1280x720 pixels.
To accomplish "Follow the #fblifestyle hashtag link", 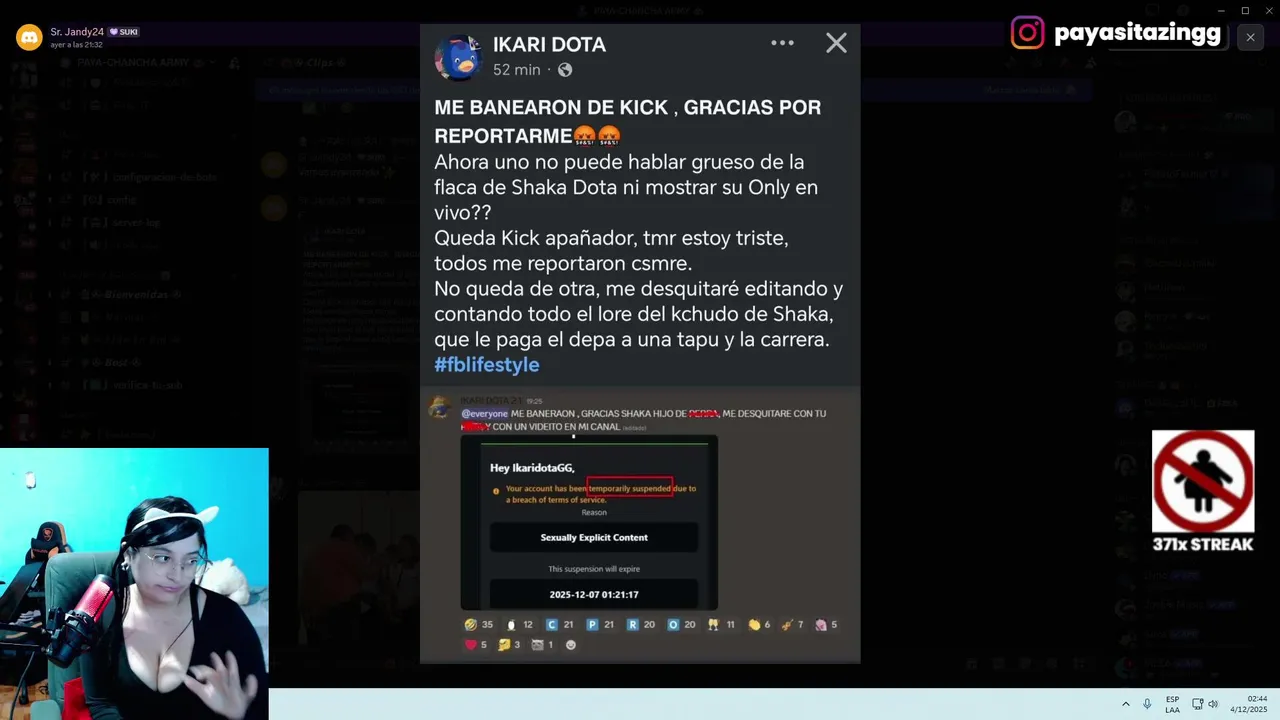I will 487,365.
